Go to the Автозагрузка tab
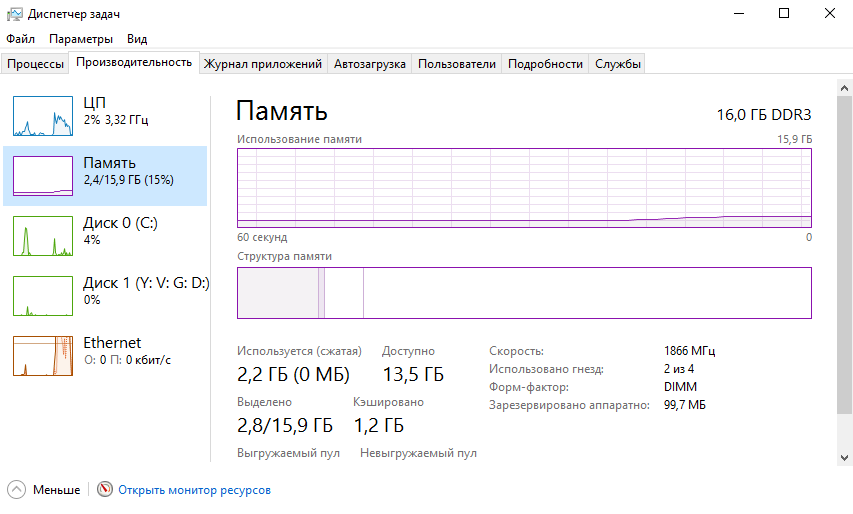The height and width of the screenshot is (514, 853). pyautogui.click(x=370, y=64)
